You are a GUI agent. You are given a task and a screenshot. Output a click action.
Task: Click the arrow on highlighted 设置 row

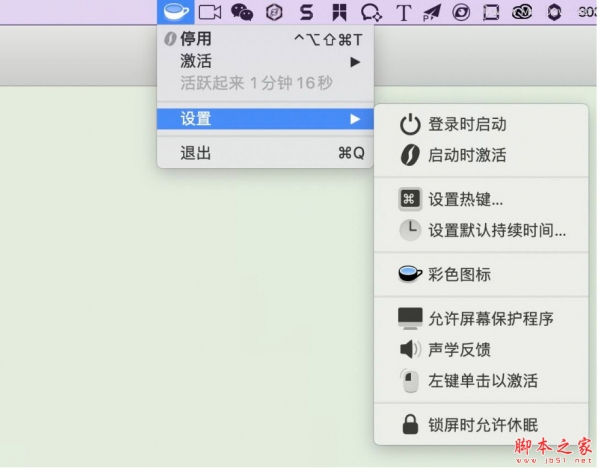(x=355, y=119)
